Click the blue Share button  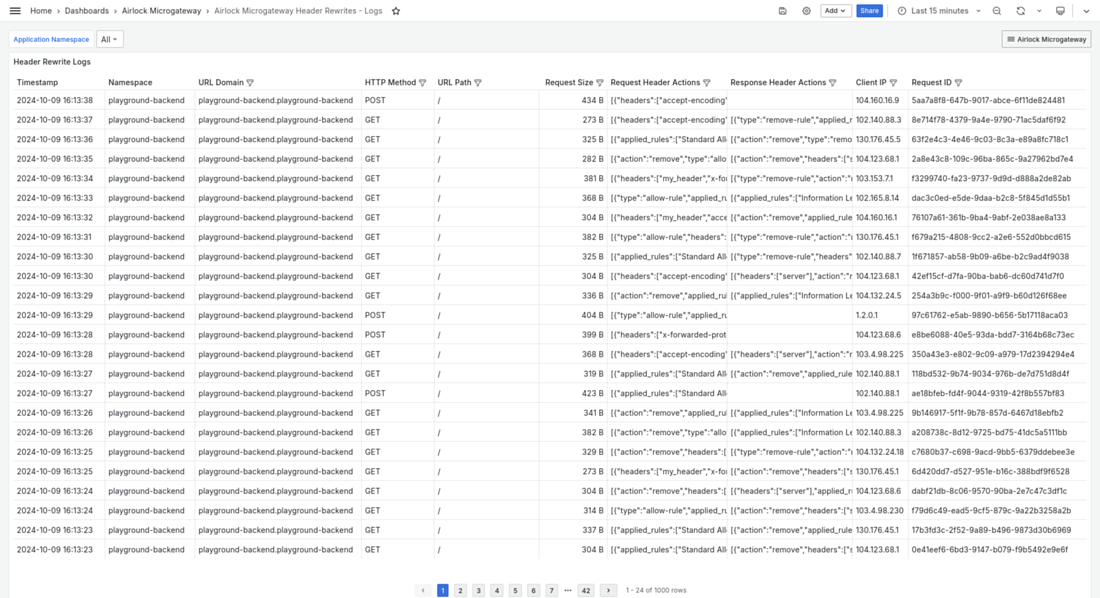[869, 11]
